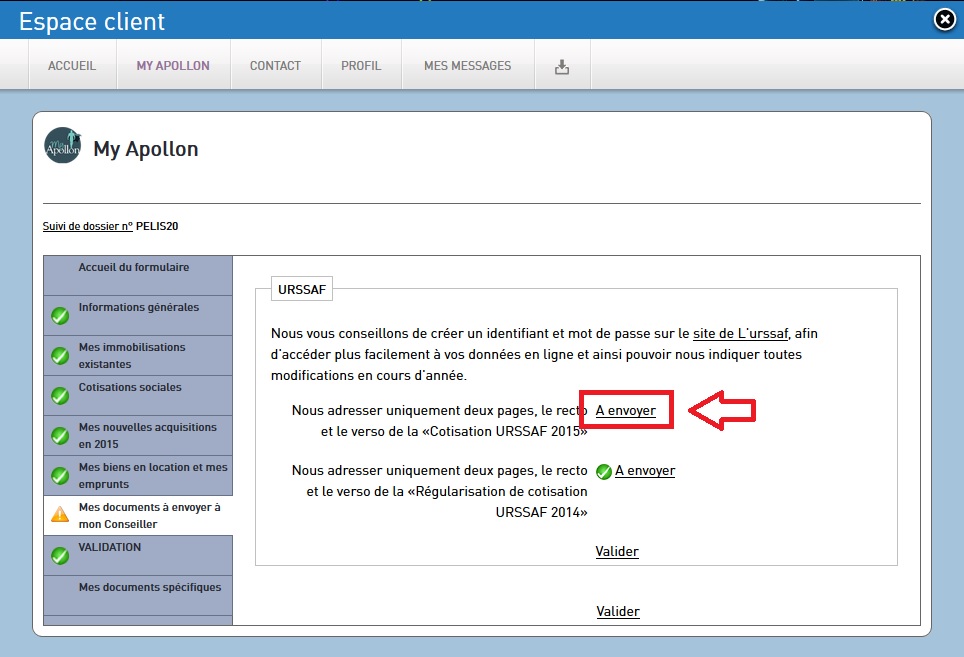The width and height of the screenshot is (964, 657).
Task: Select Mes biens en location et mes emprunts
Action: tap(138, 475)
